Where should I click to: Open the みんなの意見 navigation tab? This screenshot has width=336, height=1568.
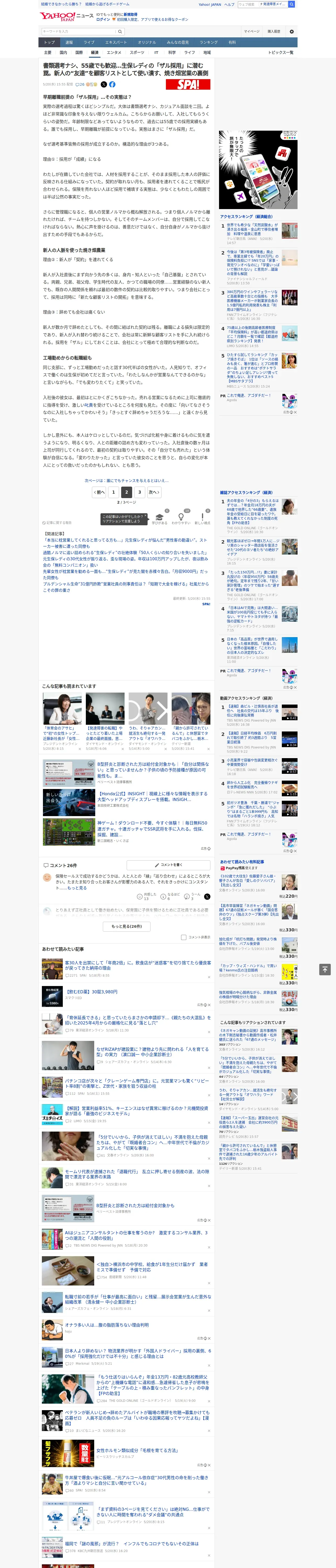(177, 43)
